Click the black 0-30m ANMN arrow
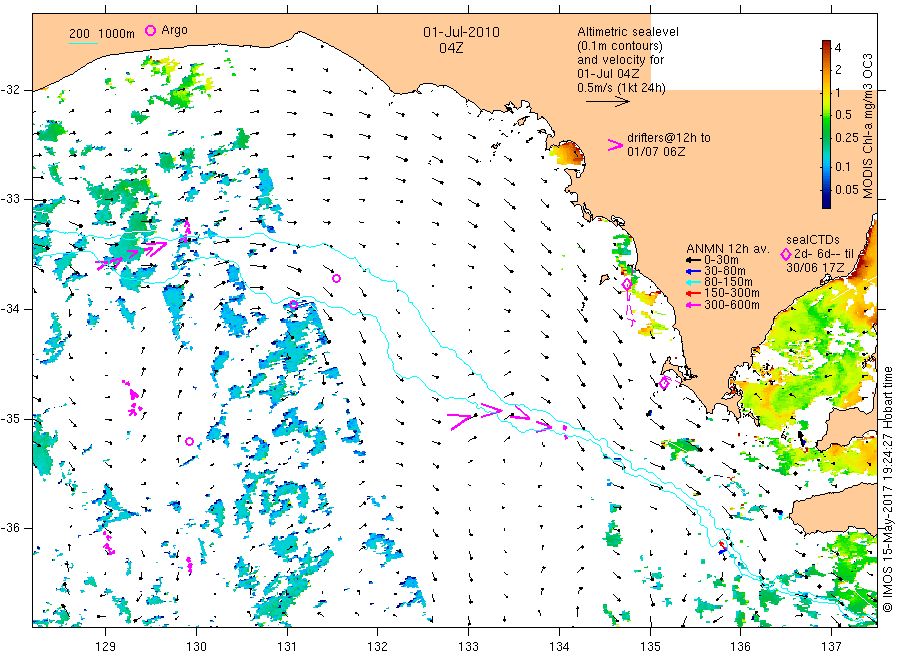Image resolution: width=900 pixels, height=660 pixels. pos(693,260)
